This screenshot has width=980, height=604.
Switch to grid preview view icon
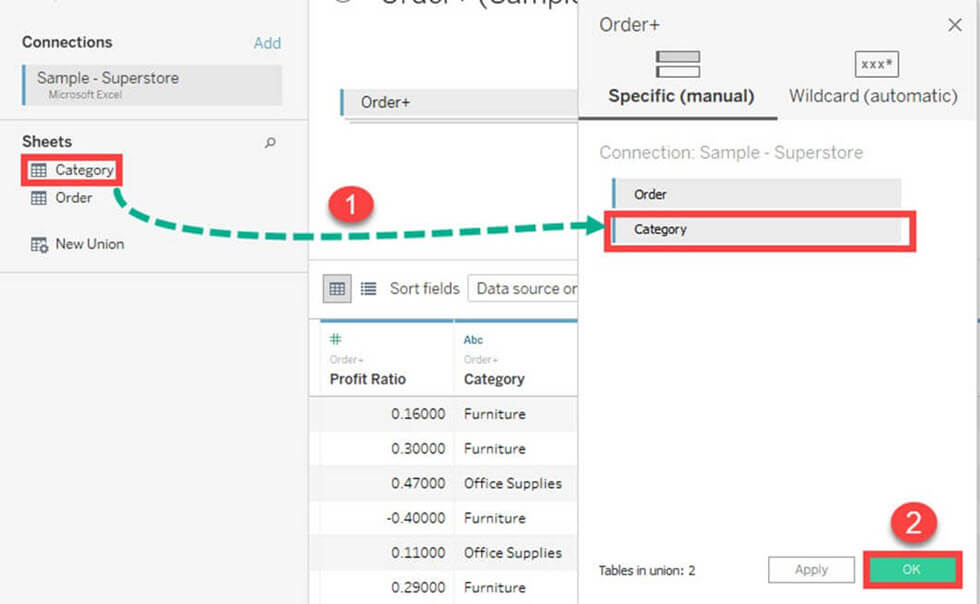coord(337,288)
